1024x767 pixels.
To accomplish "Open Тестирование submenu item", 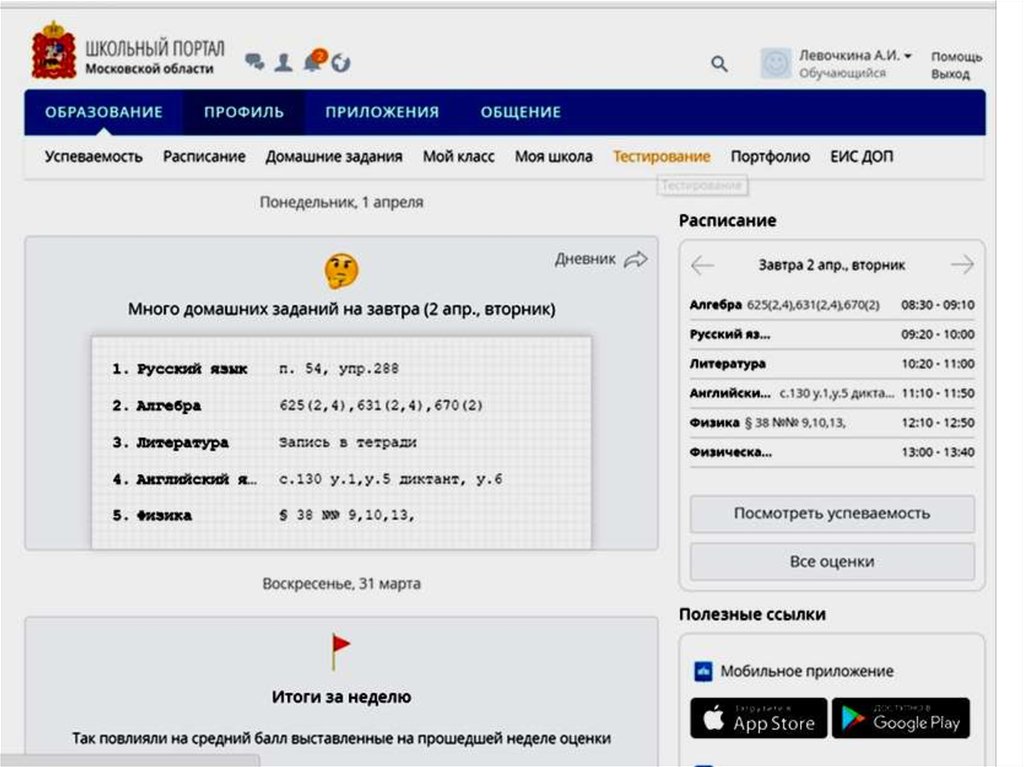I will 661,157.
